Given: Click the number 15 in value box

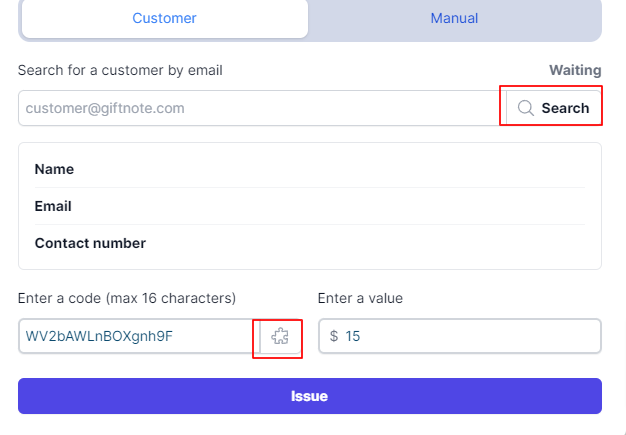Looking at the screenshot, I should coord(353,336).
